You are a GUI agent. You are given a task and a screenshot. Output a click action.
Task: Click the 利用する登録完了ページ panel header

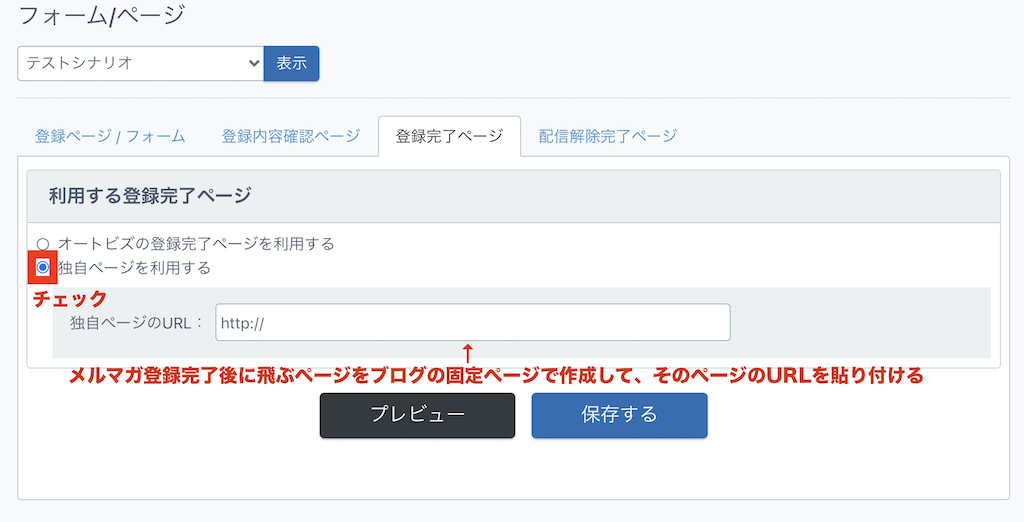point(150,196)
